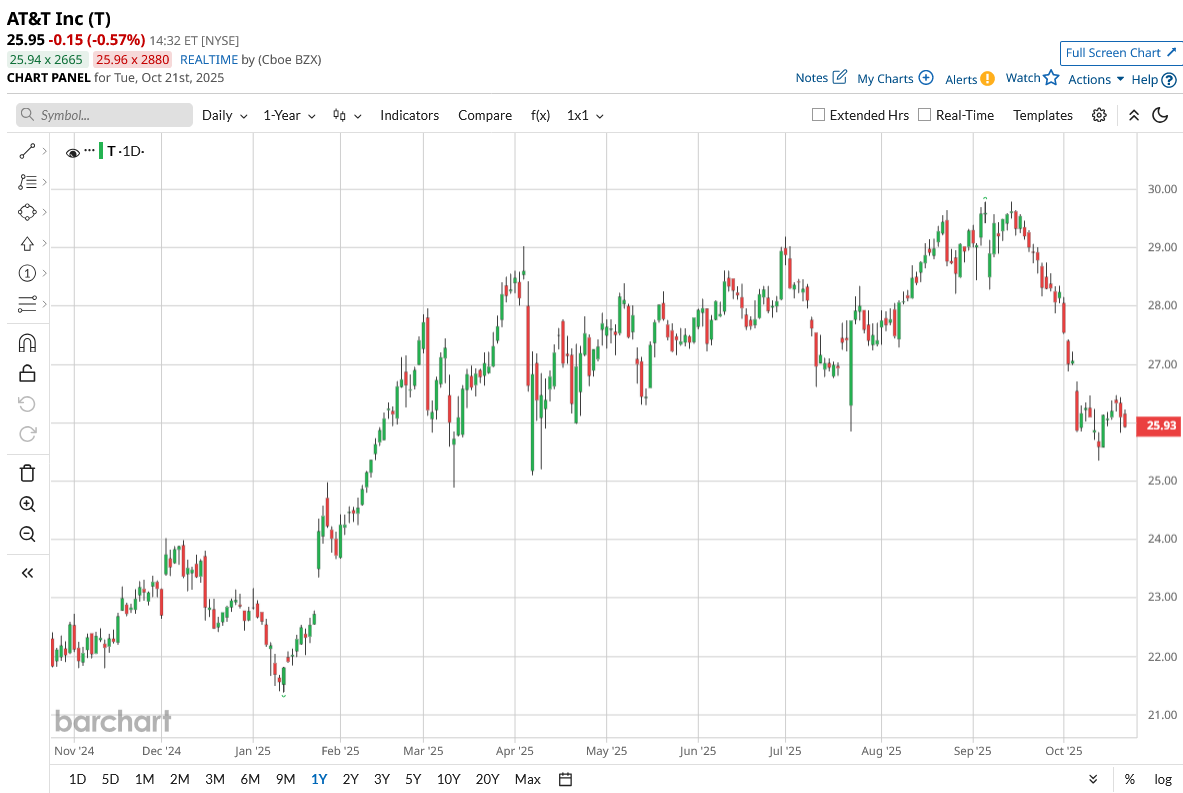
Task: Collapse the header with double up chevron
Action: [x=1134, y=115]
